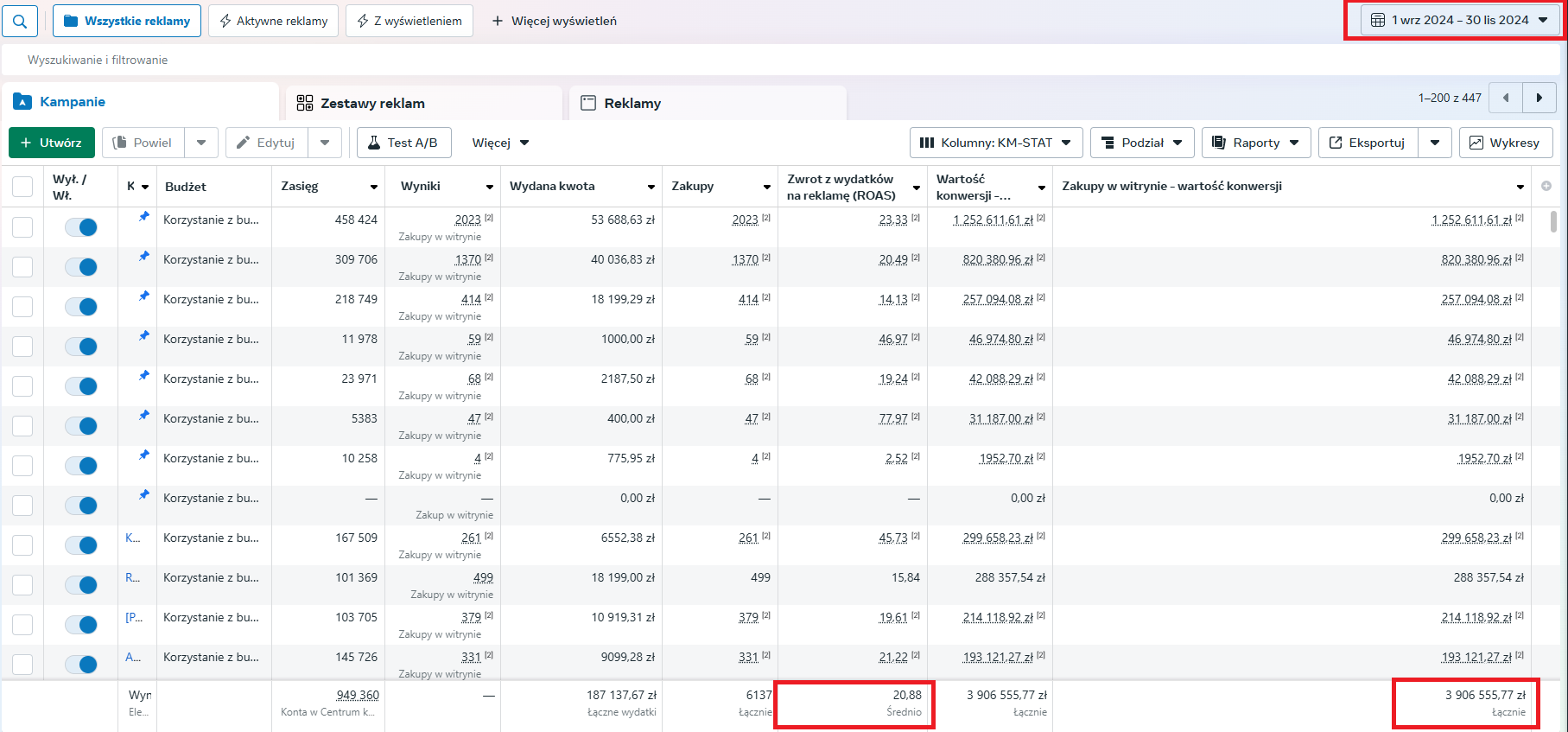Tick checkbox for row with reach 218 749
Image resolution: width=1568 pixels, height=732 pixels.
22,307
